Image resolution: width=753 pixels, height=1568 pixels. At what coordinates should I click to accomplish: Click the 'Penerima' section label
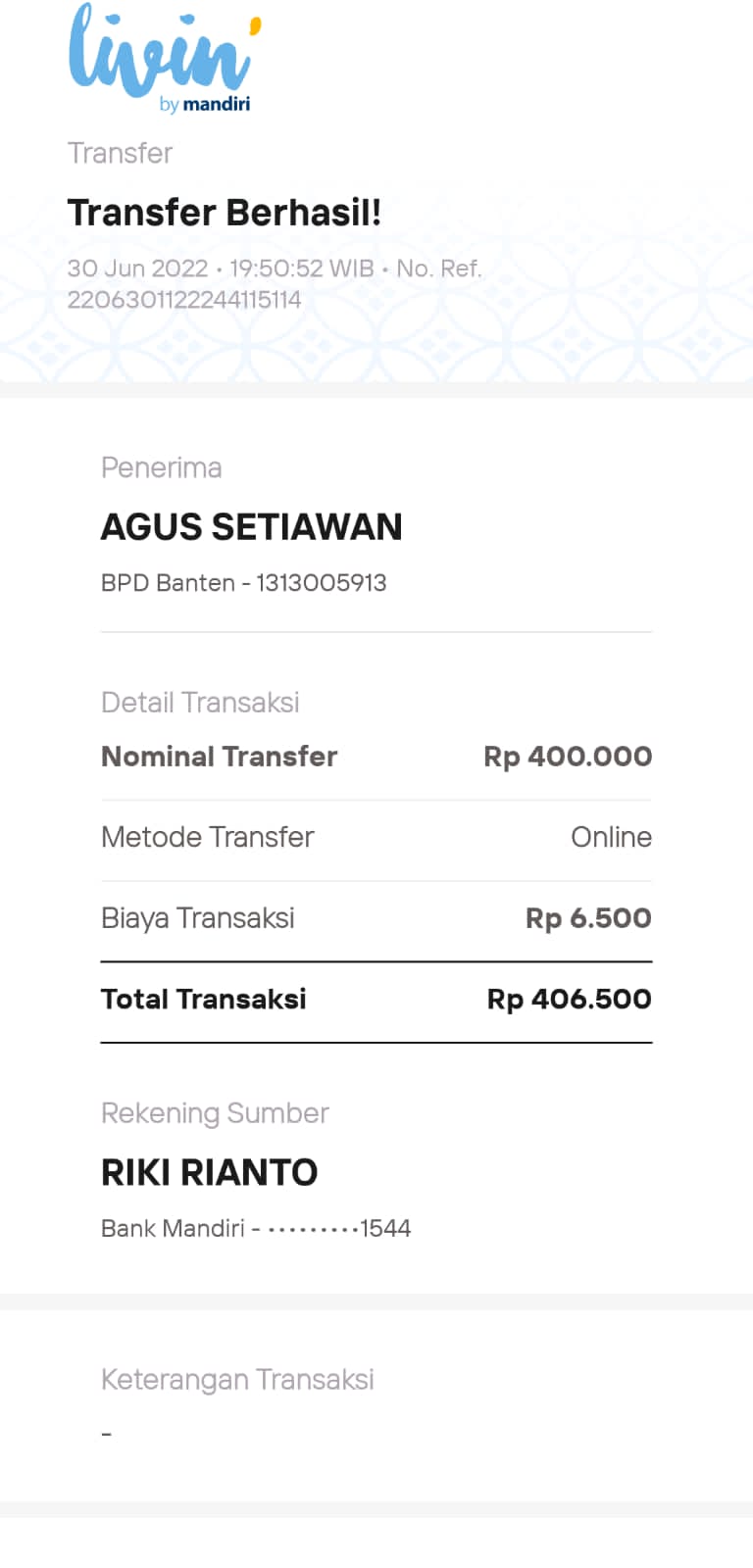coord(161,467)
